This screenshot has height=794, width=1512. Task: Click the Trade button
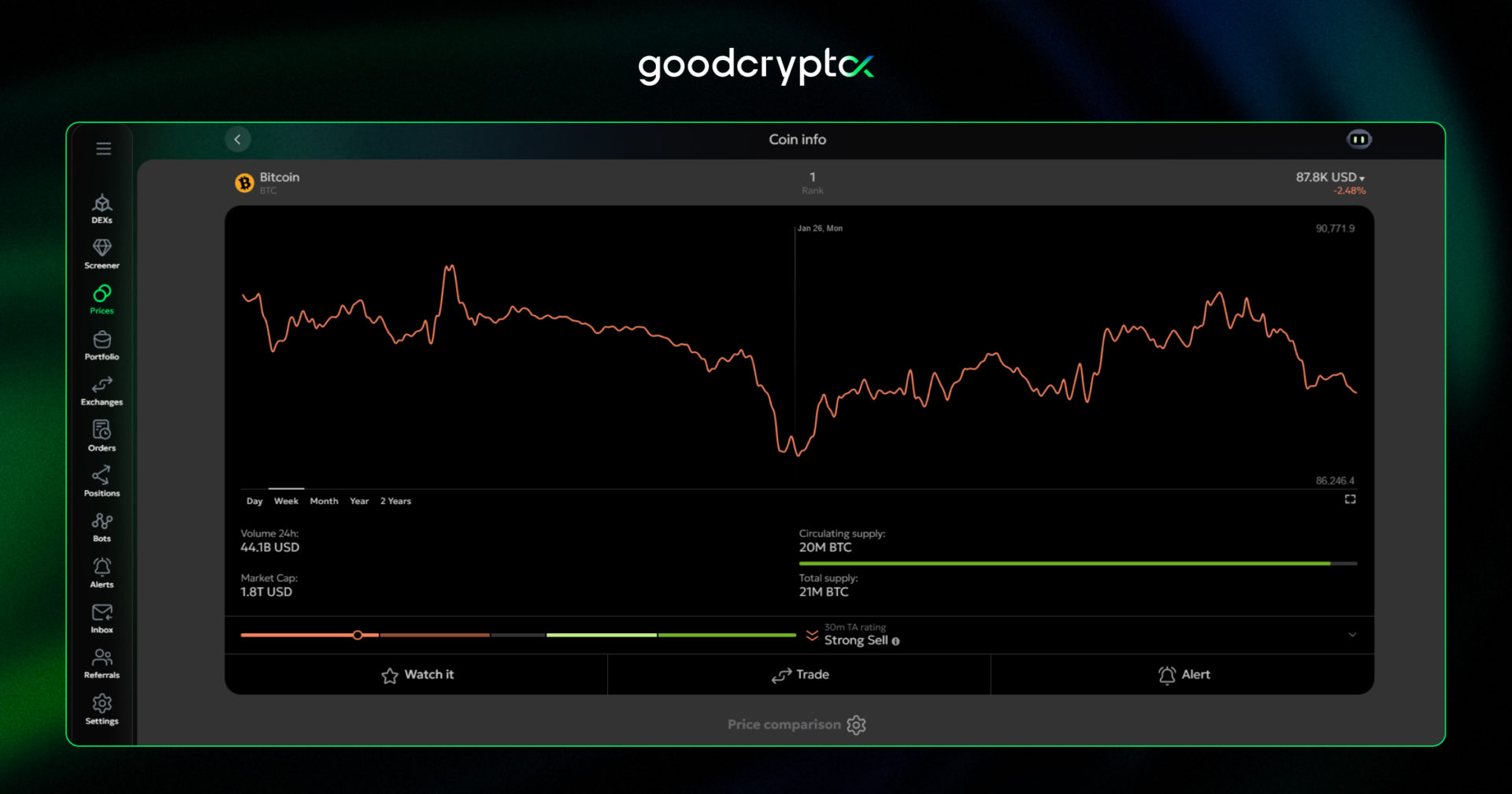[x=799, y=675]
